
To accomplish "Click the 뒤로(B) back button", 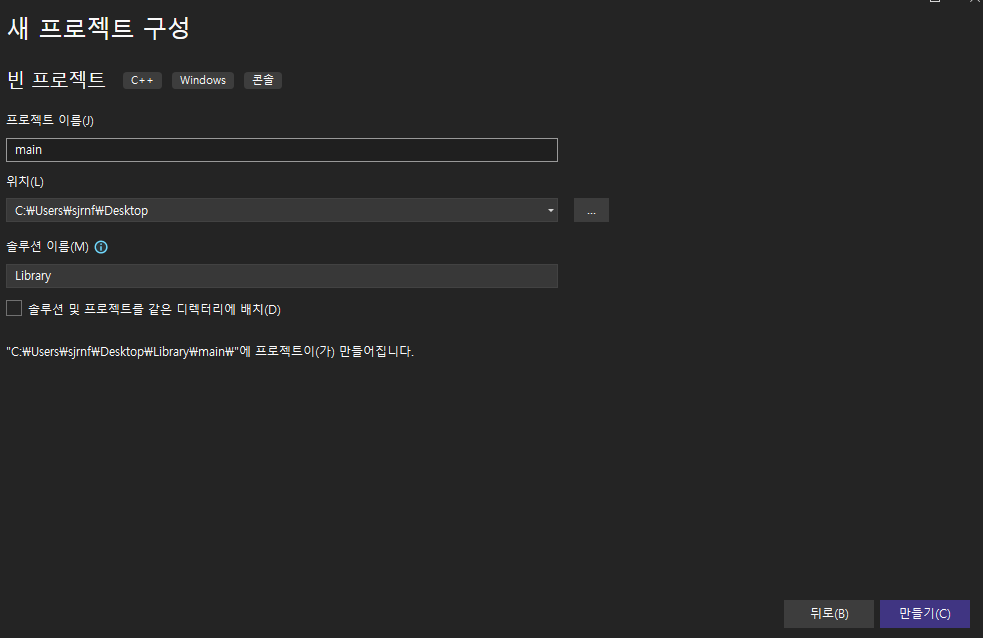I will pos(828,614).
